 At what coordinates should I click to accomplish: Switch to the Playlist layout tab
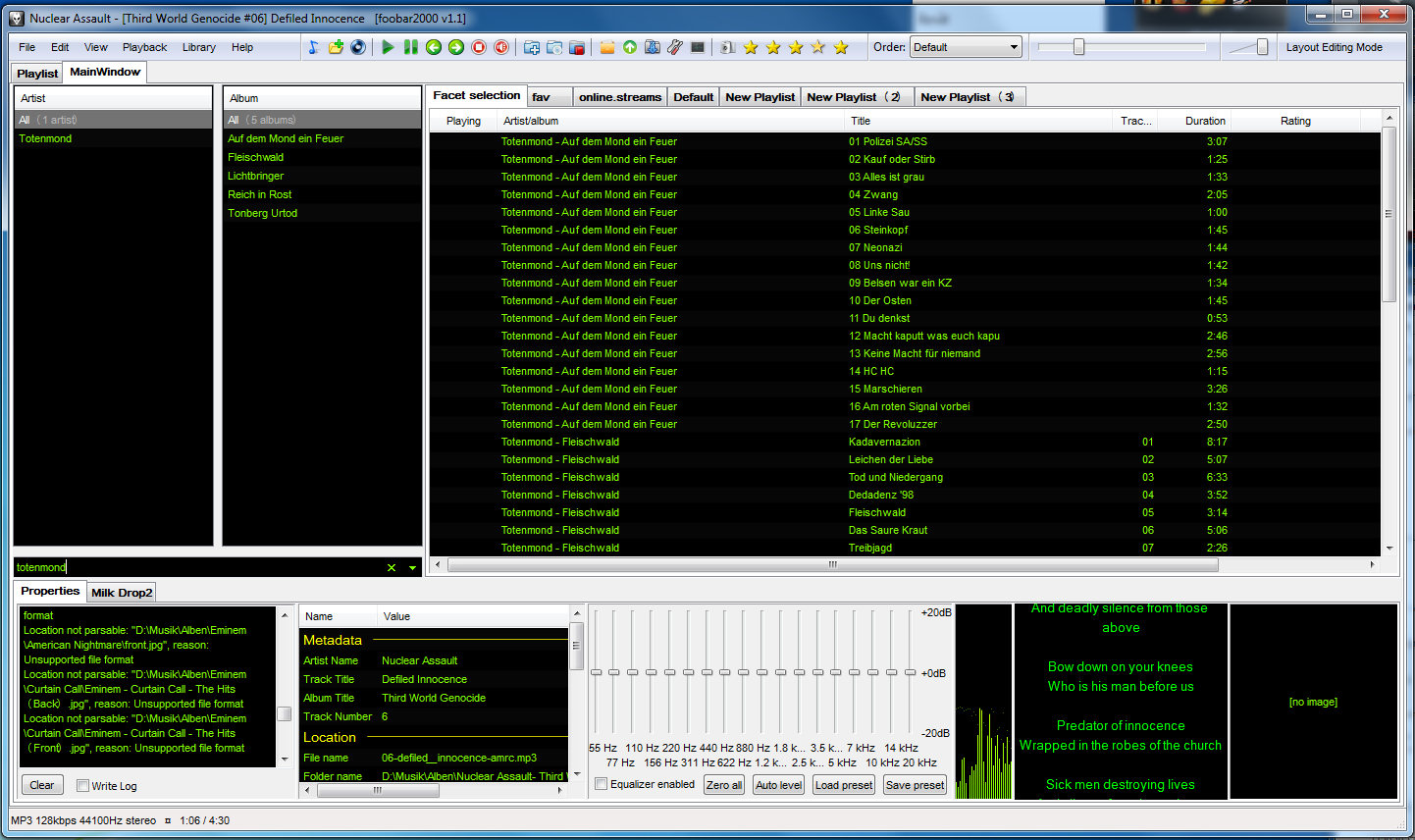click(x=37, y=74)
